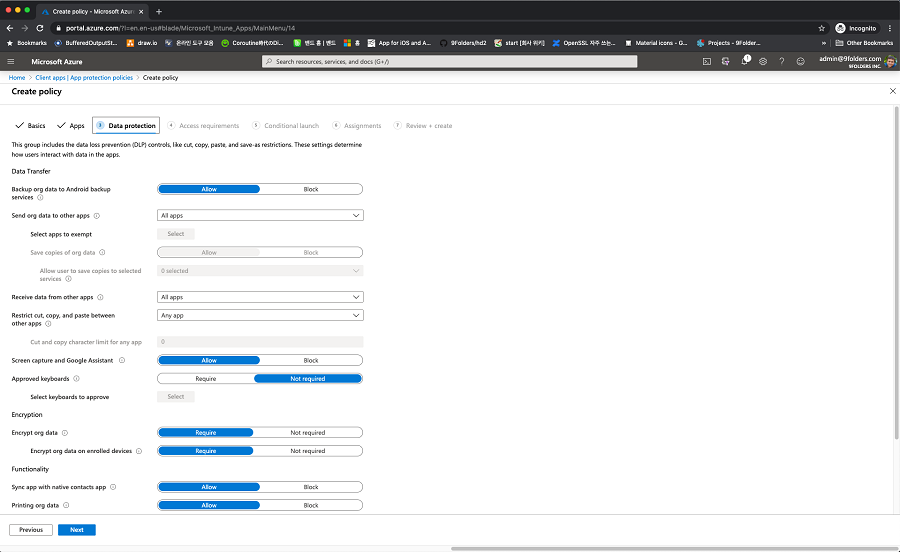The image size is (900, 552).
Task: Go to the Apps step tab
Action: coord(71,126)
